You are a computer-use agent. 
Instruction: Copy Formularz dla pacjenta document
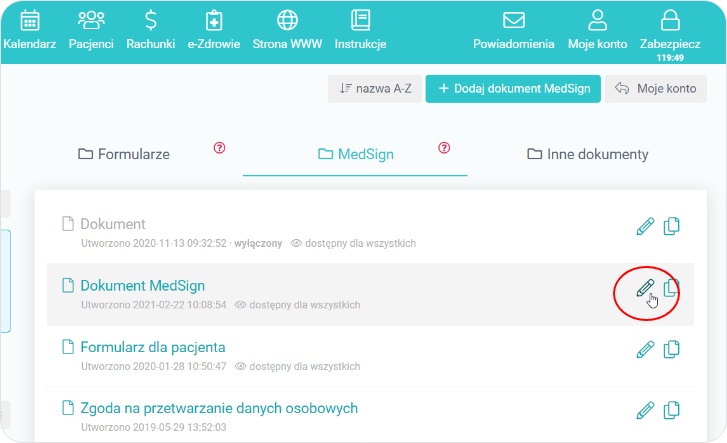click(671, 349)
